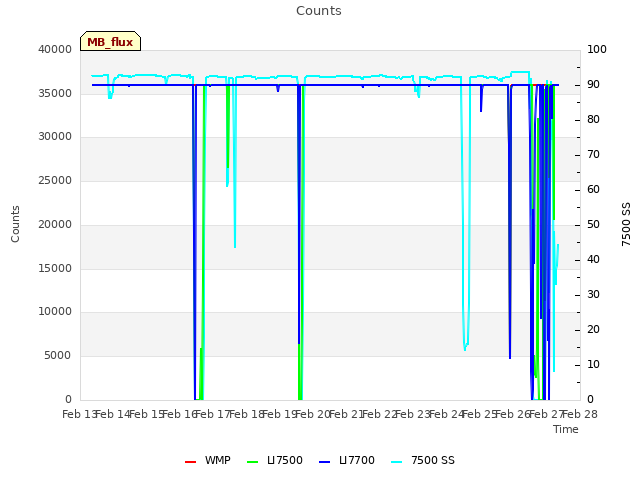Image resolution: width=640 pixels, height=480 pixels.
Task: Click the 20000 left axis tick
Action: tap(55, 224)
